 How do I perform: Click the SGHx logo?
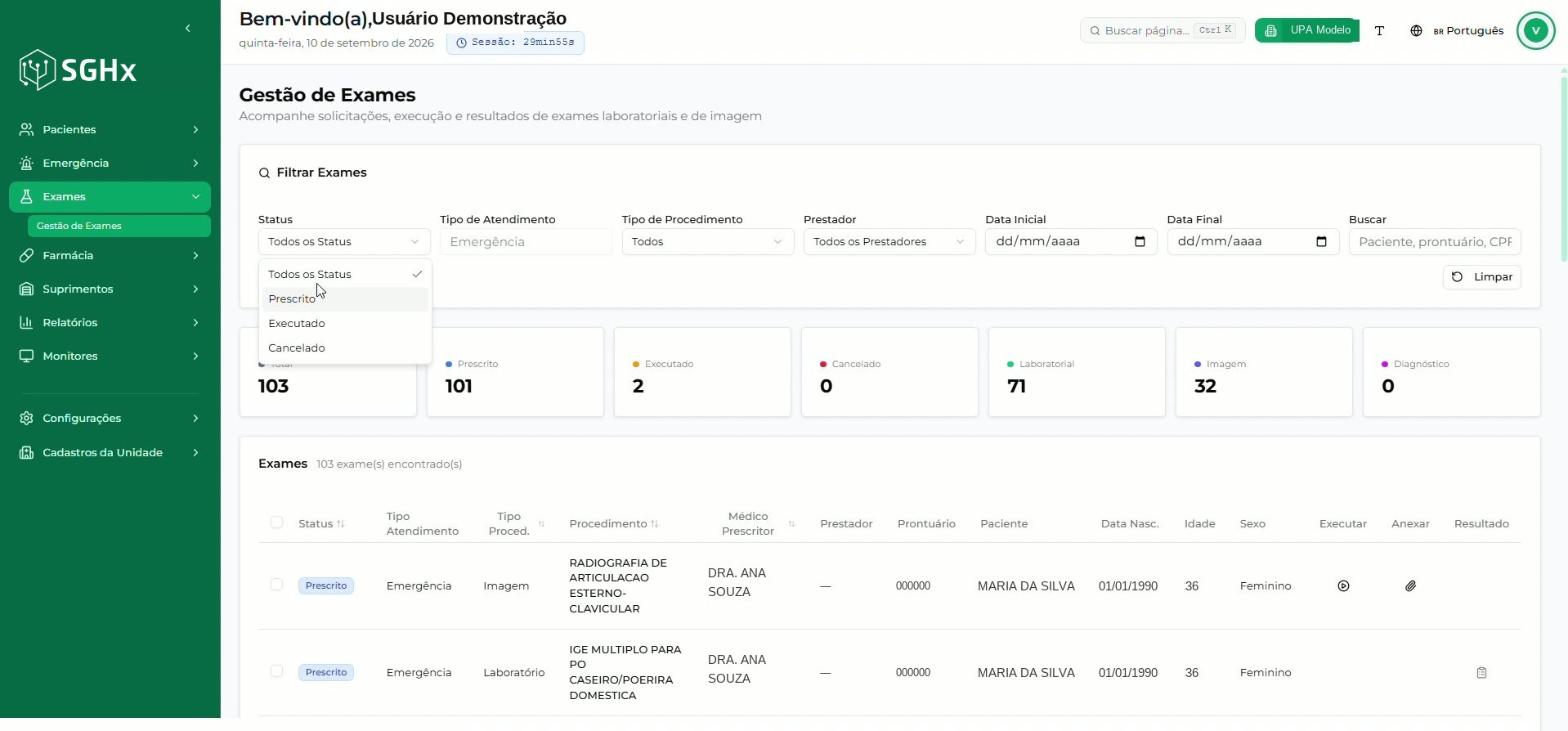[78, 70]
